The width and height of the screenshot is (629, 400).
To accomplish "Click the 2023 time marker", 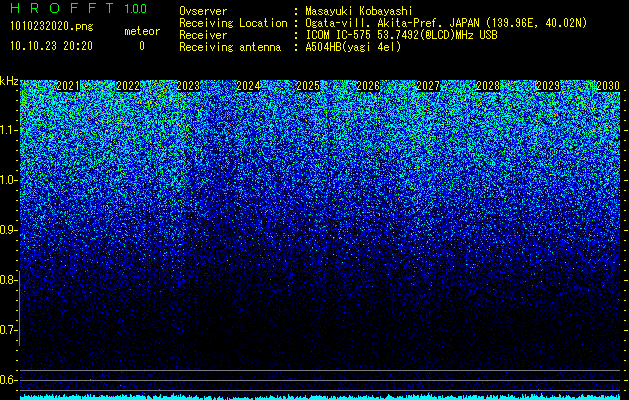I will (188, 86).
